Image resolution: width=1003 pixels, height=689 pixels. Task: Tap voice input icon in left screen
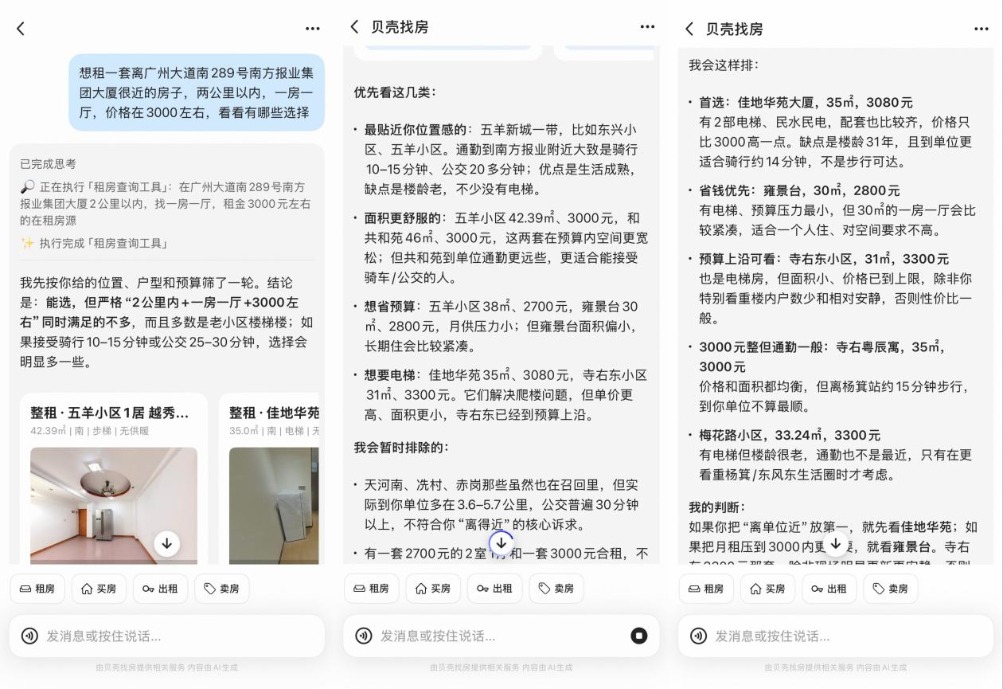point(29,636)
